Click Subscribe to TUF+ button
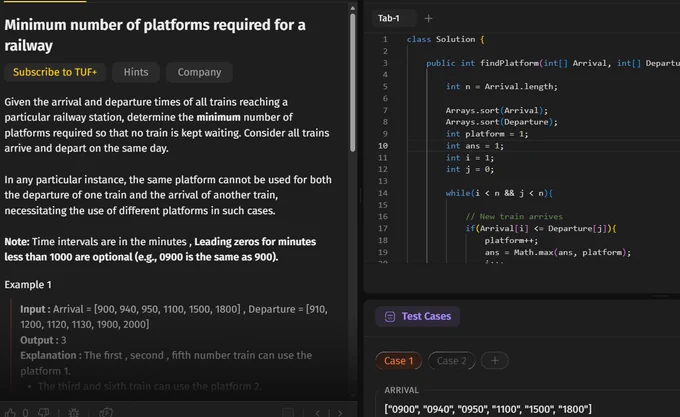Screen dimensions: 680x417 (x=55, y=72)
